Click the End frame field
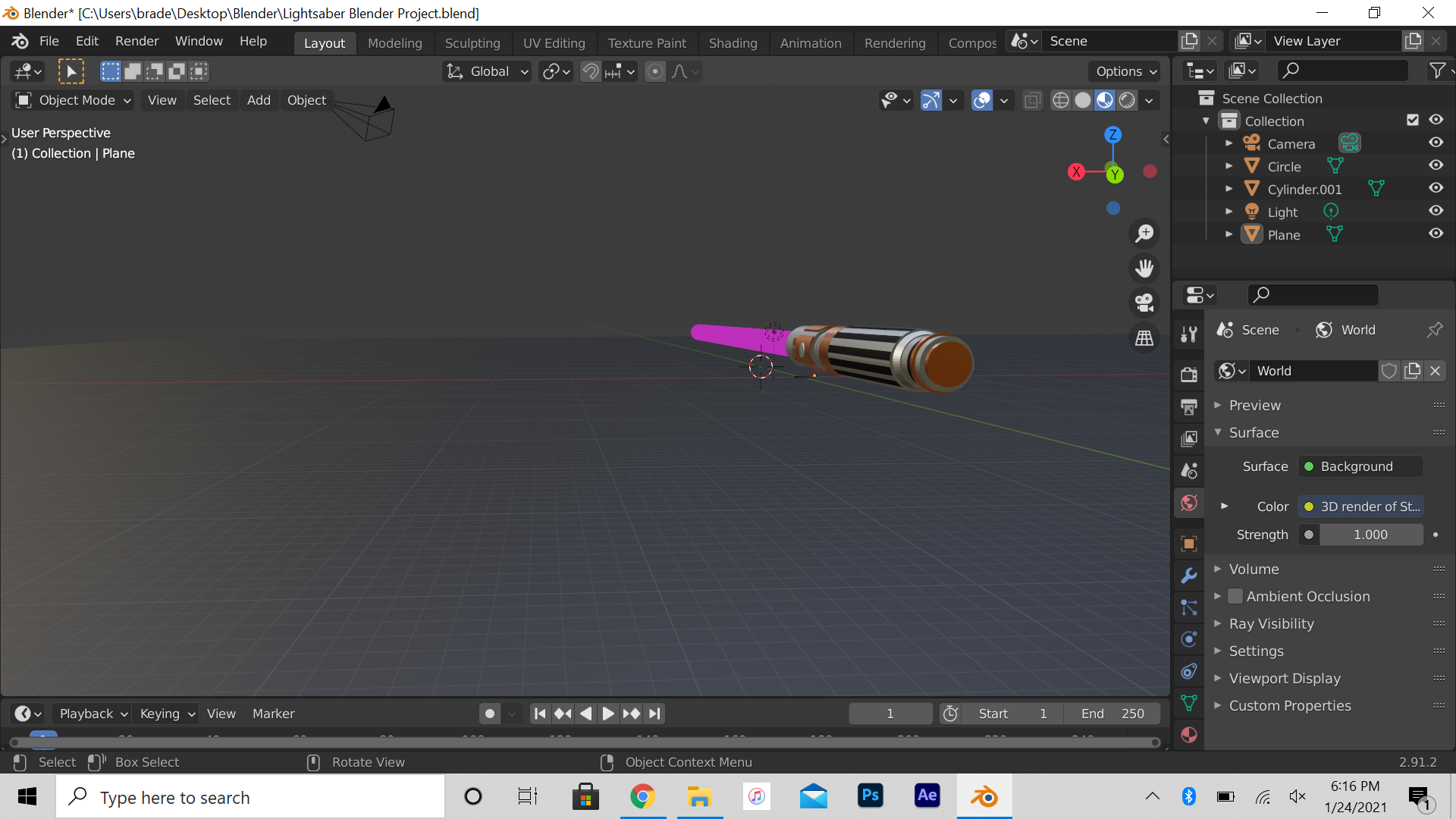The image size is (1456, 819). pyautogui.click(x=1112, y=714)
